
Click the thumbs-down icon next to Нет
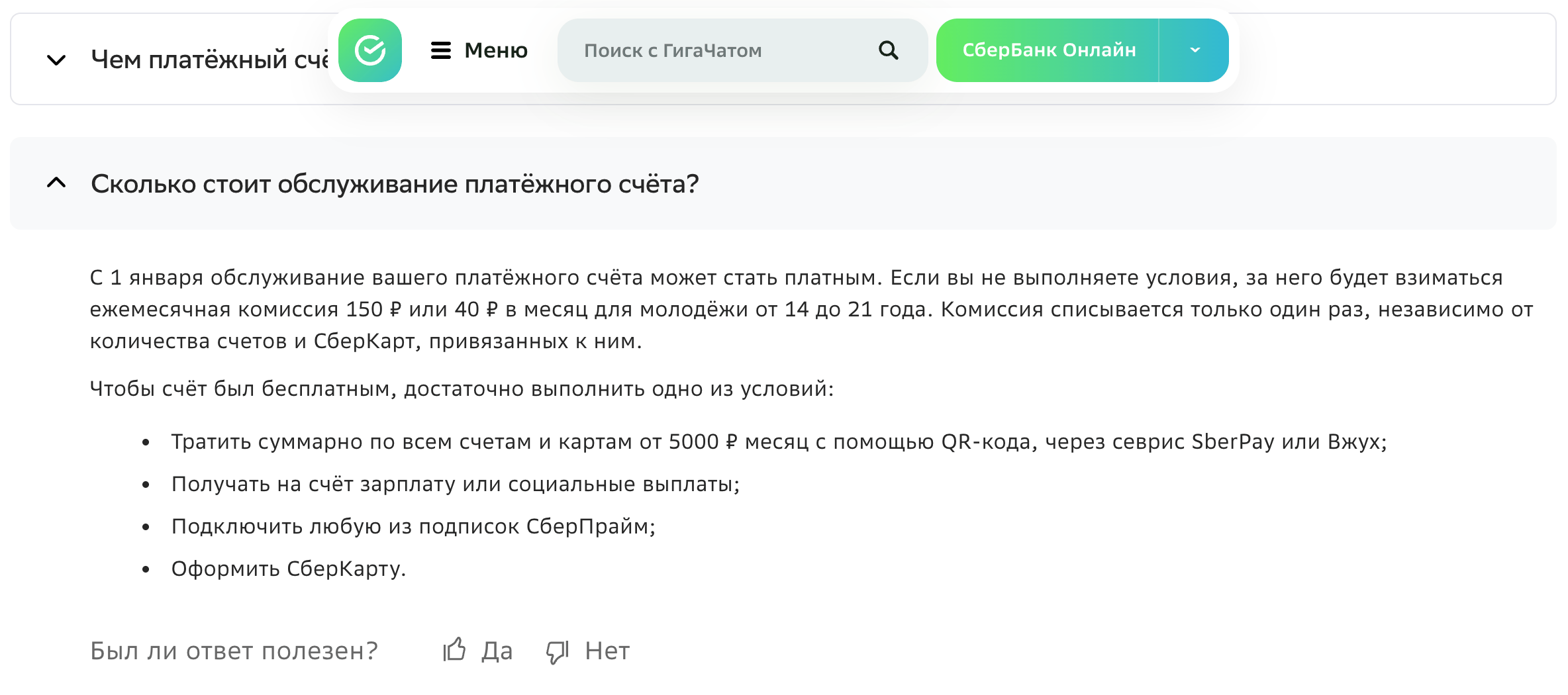click(x=556, y=650)
